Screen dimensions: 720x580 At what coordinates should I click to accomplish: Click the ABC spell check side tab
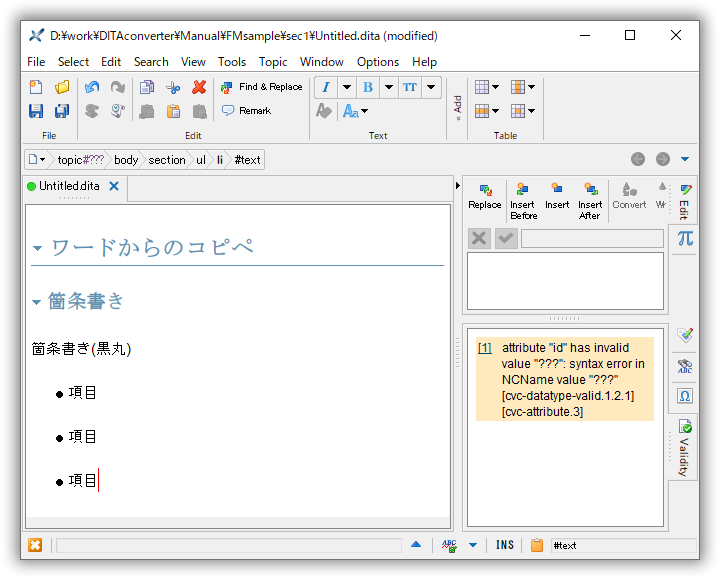pos(685,366)
